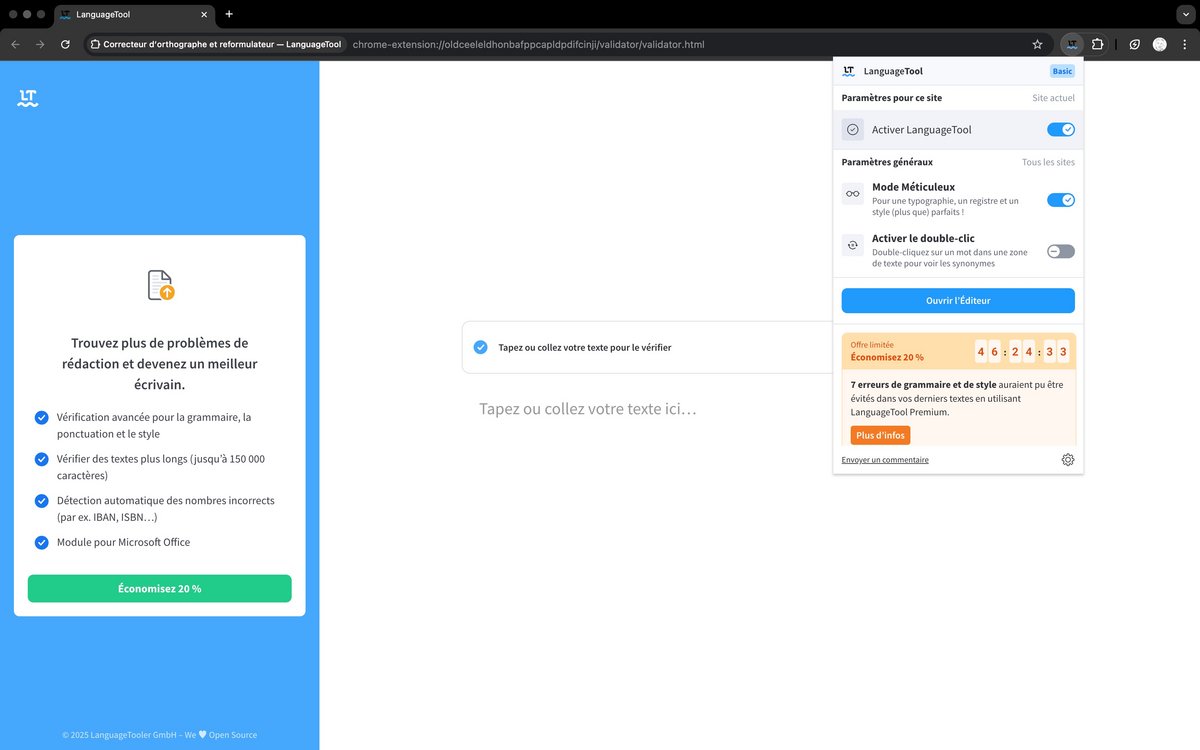Viewport: 1200px width, 750px height.
Task: Click 'Site actuel' label
Action: 1054,98
